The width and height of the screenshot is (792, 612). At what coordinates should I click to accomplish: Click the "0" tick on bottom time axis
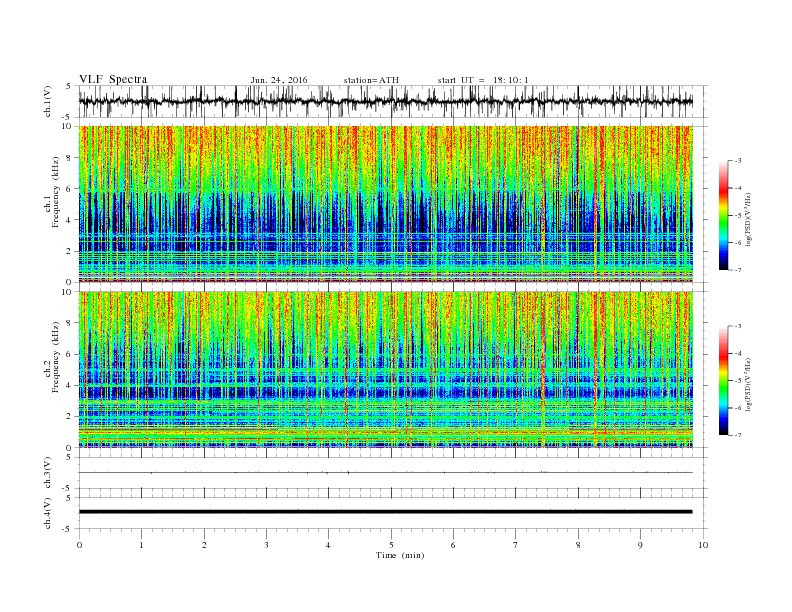coord(79,545)
